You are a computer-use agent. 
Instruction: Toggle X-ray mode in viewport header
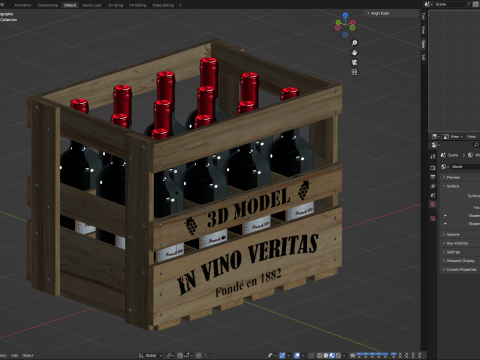pos(311,355)
